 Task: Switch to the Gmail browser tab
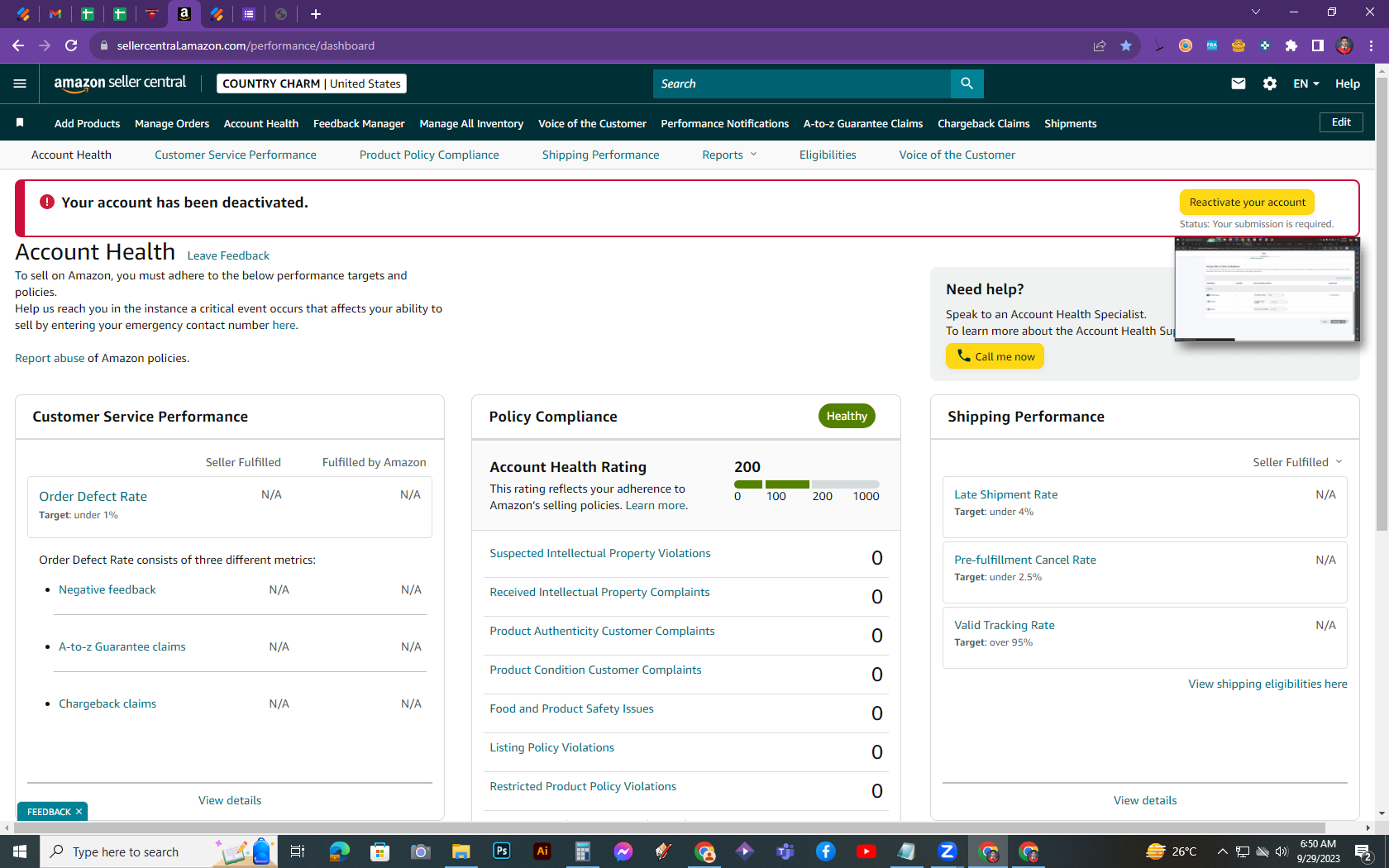coord(55,14)
